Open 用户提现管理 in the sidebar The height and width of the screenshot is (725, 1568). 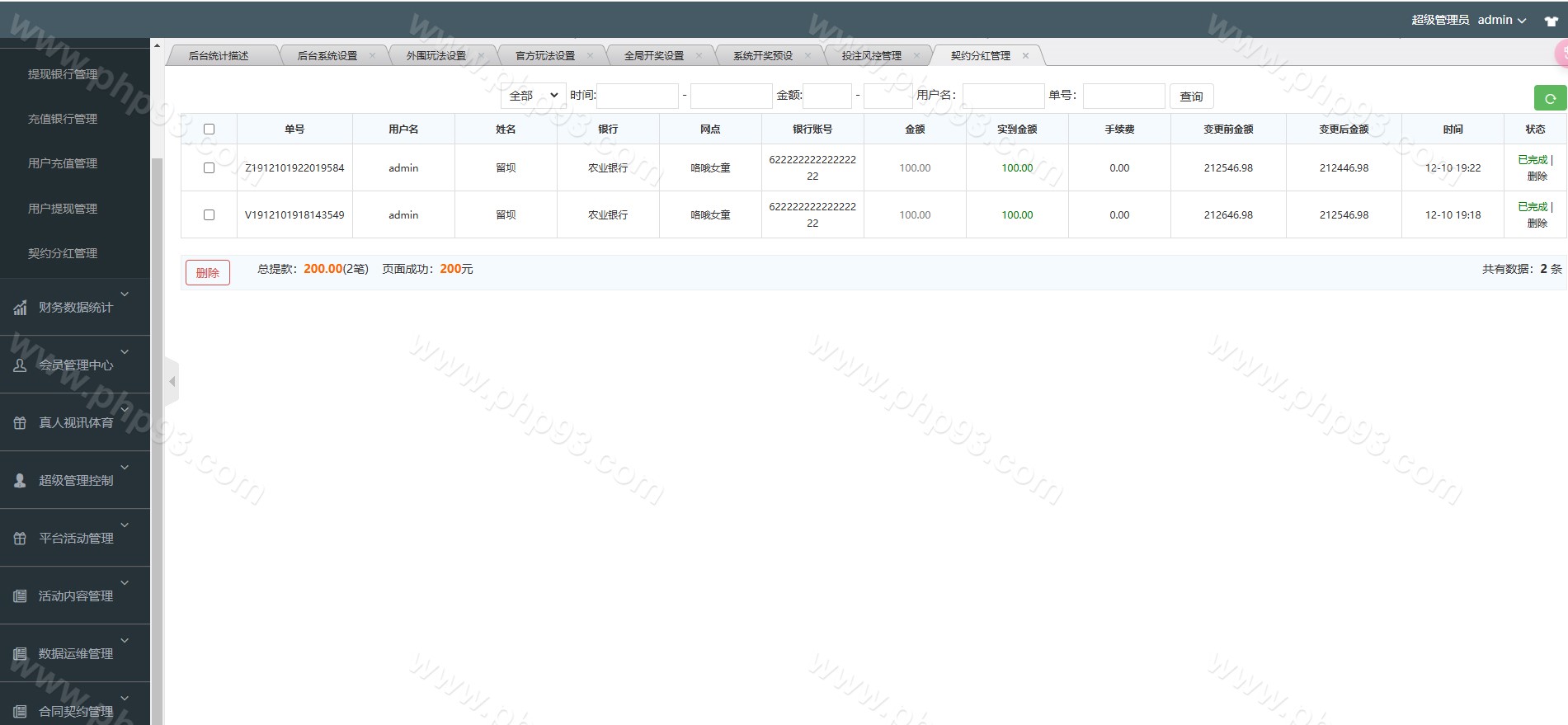63,209
